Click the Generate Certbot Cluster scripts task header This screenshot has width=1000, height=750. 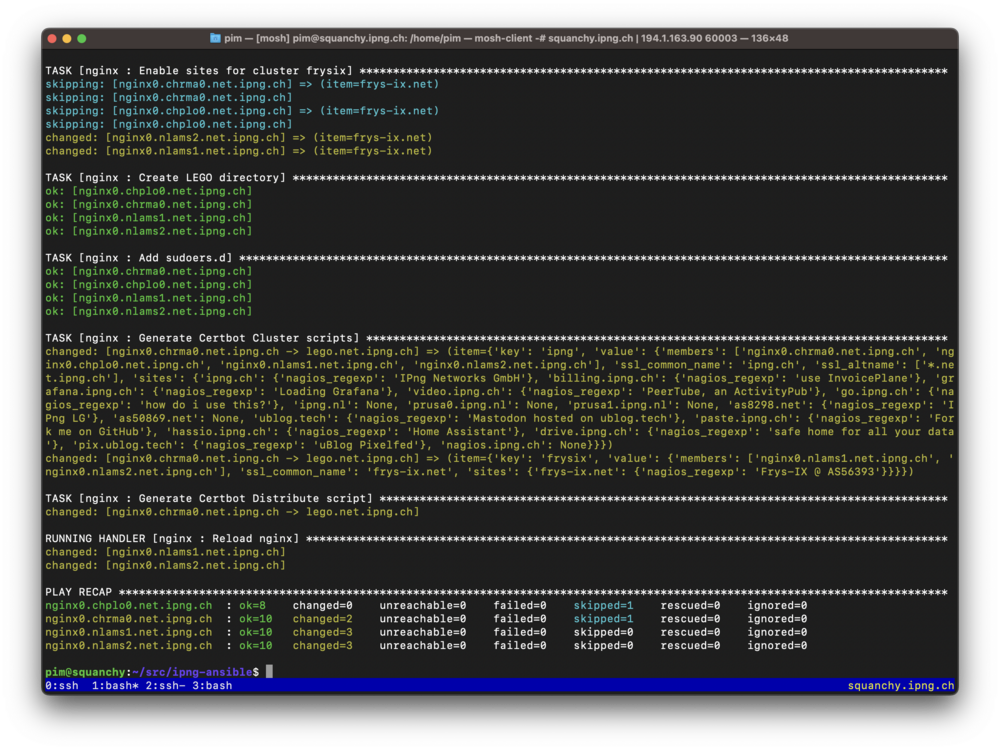click(205, 339)
